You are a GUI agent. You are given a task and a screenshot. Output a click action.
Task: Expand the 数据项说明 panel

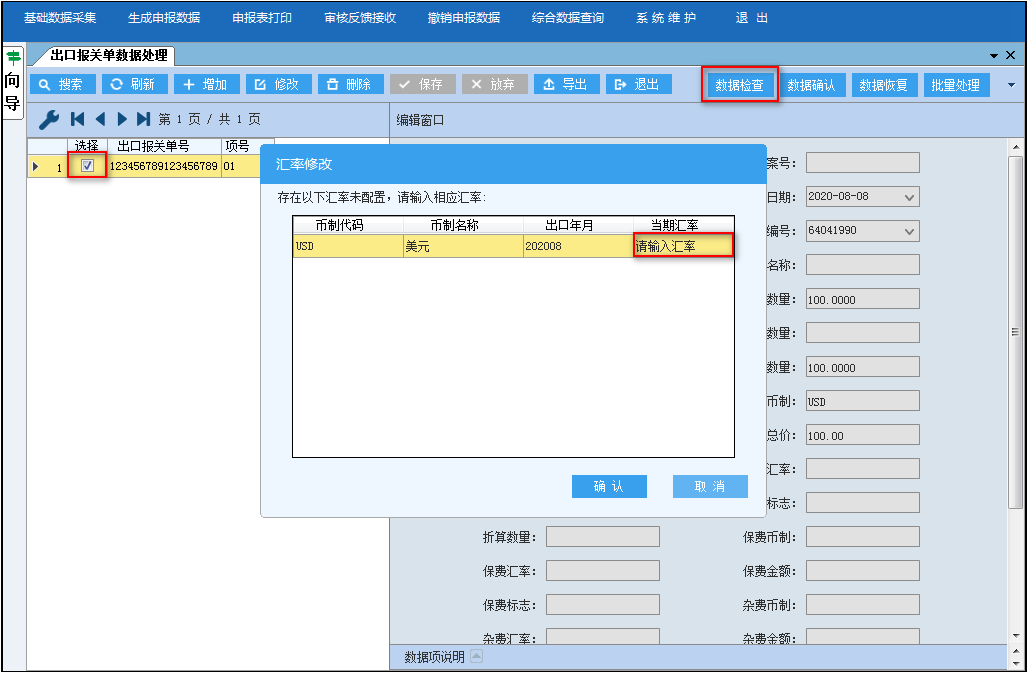(x=476, y=657)
